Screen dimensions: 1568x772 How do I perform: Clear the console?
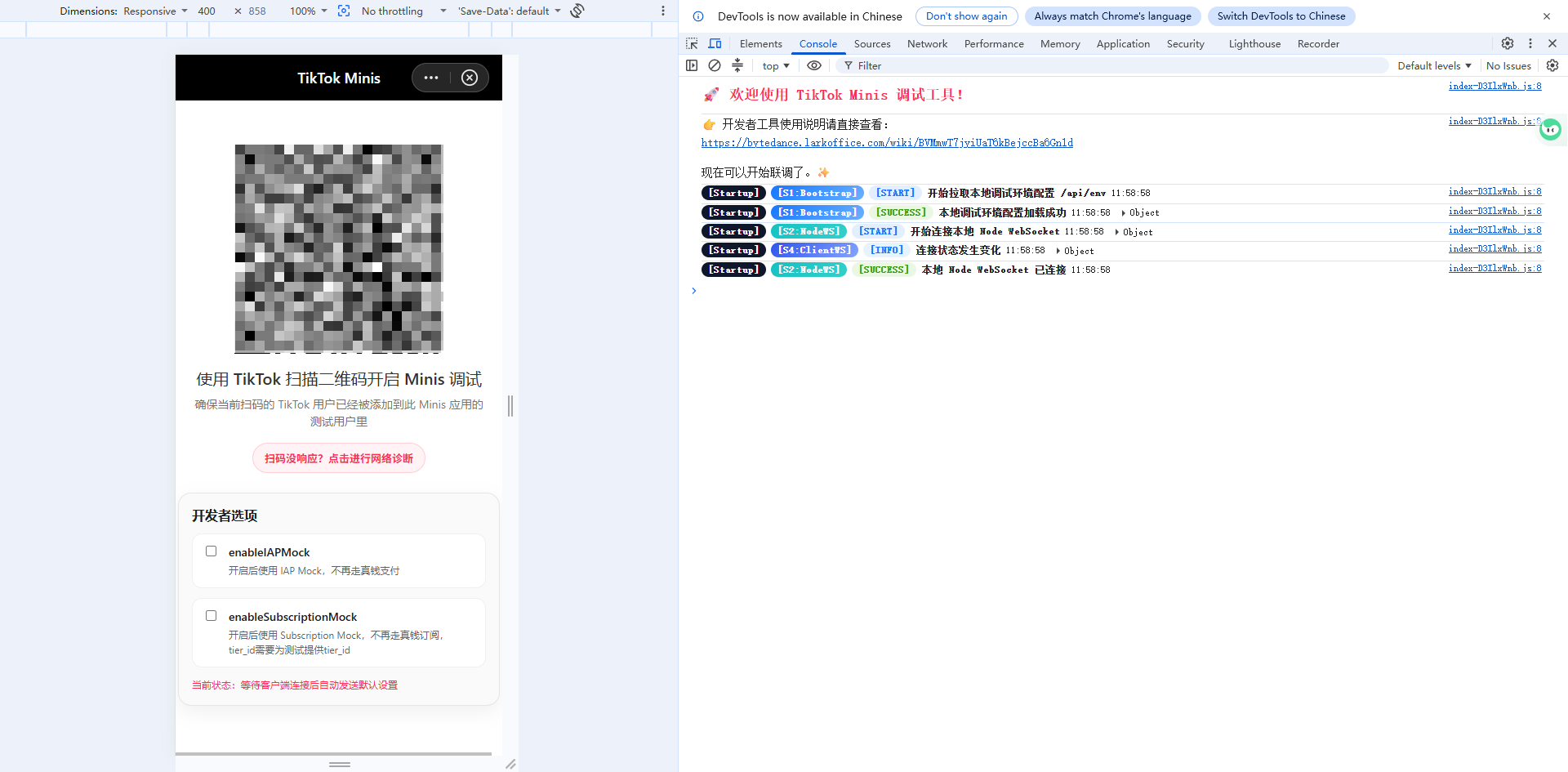pyautogui.click(x=715, y=65)
